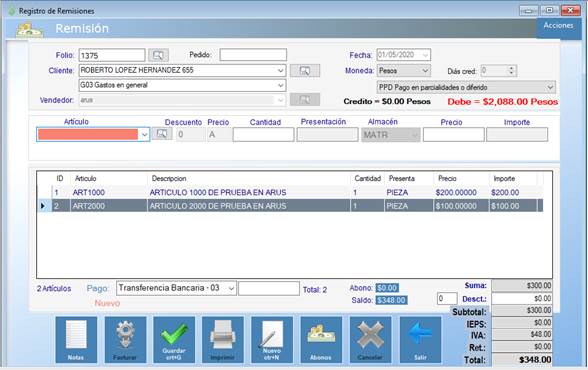Image resolution: width=588 pixels, height=370 pixels.
Task: Click the Notas button
Action: [x=76, y=340]
